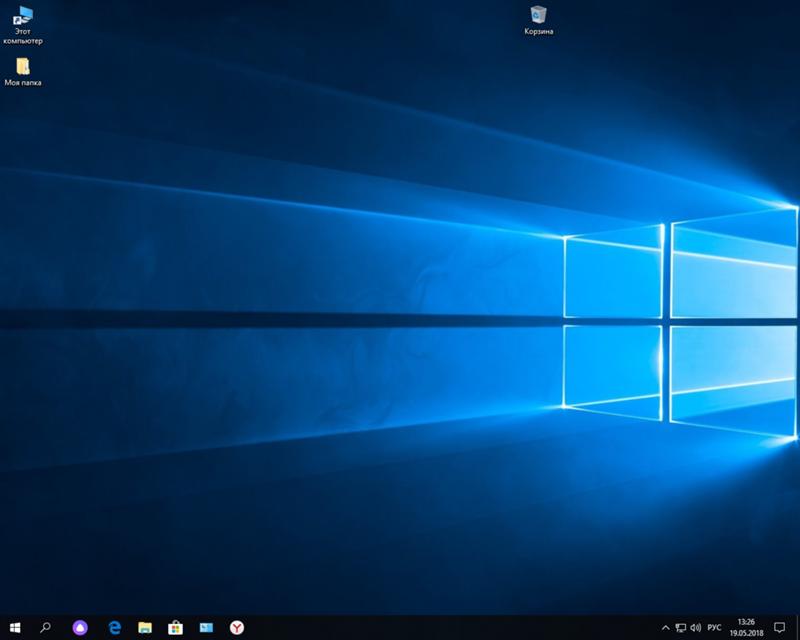
Task: Open the Windows Start menu
Action: pyautogui.click(x=15, y=628)
